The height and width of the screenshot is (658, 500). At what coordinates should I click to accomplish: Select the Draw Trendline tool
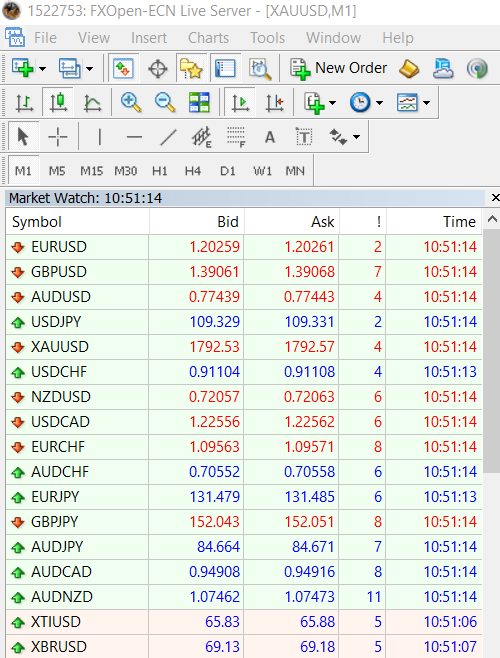(168, 137)
